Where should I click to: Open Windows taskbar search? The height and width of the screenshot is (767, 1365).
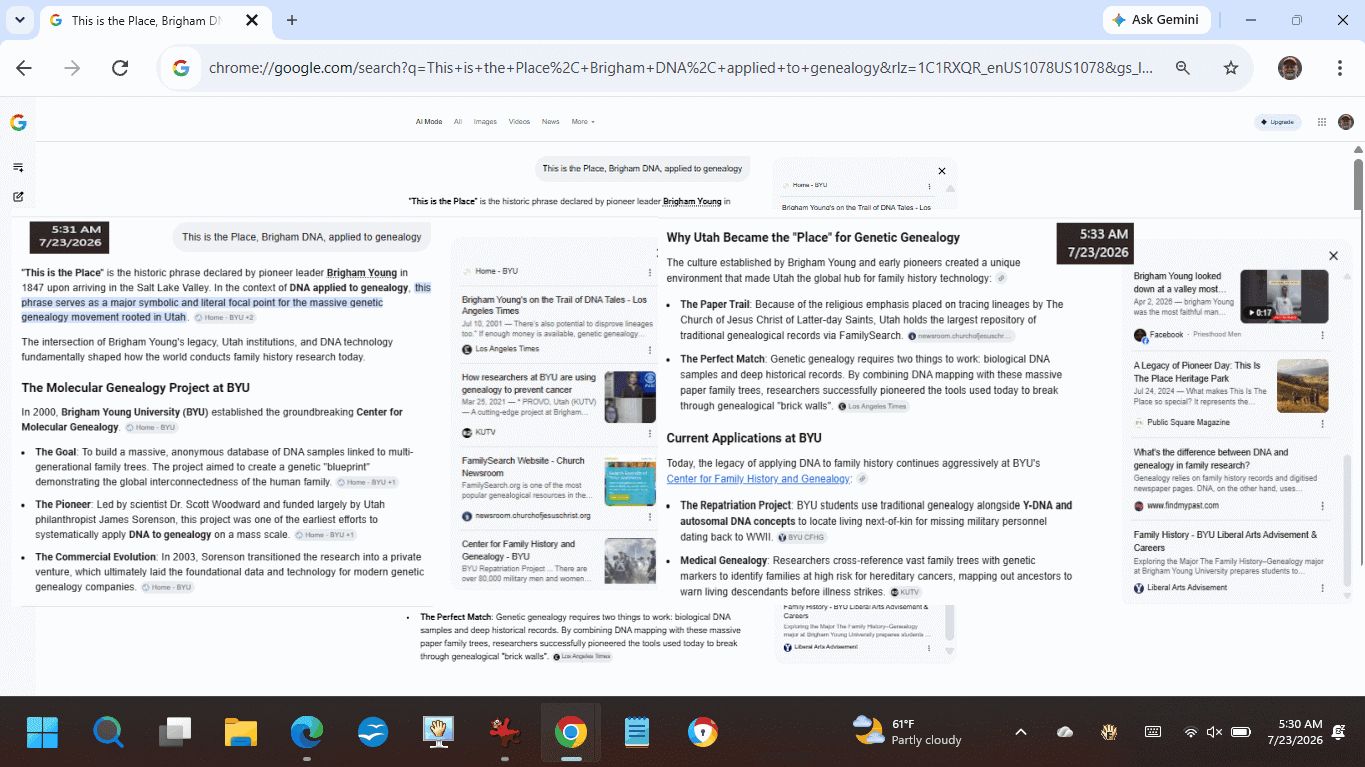[x=108, y=733]
